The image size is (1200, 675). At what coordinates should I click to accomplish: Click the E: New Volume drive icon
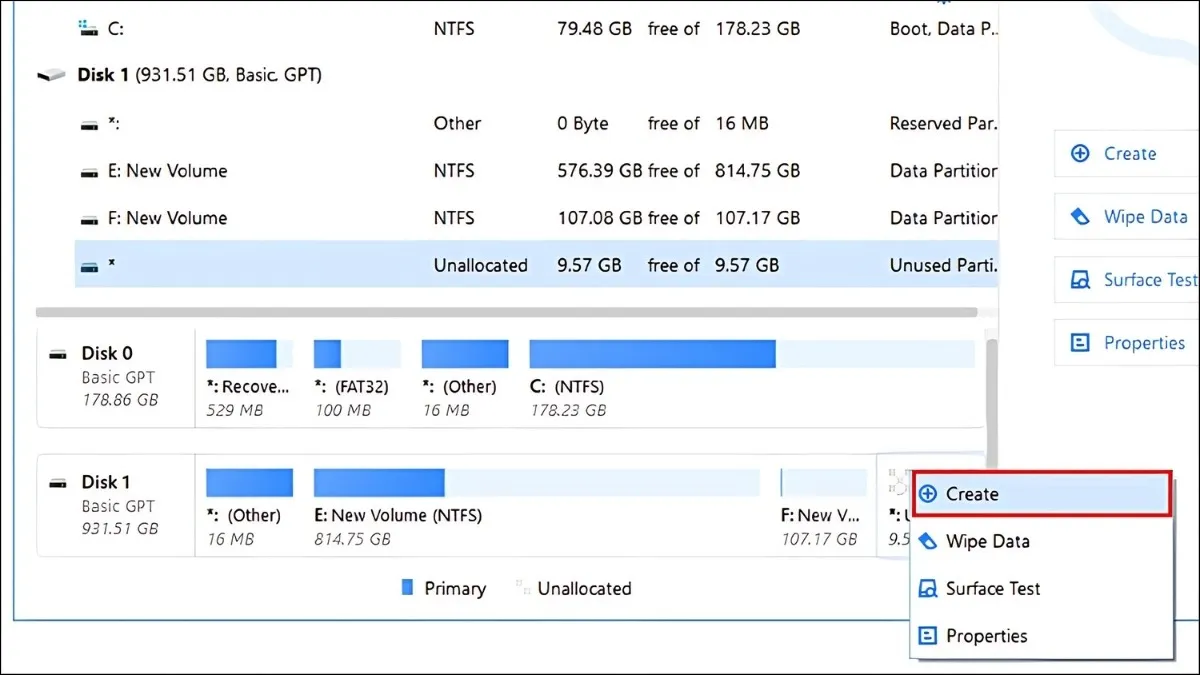tap(90, 171)
